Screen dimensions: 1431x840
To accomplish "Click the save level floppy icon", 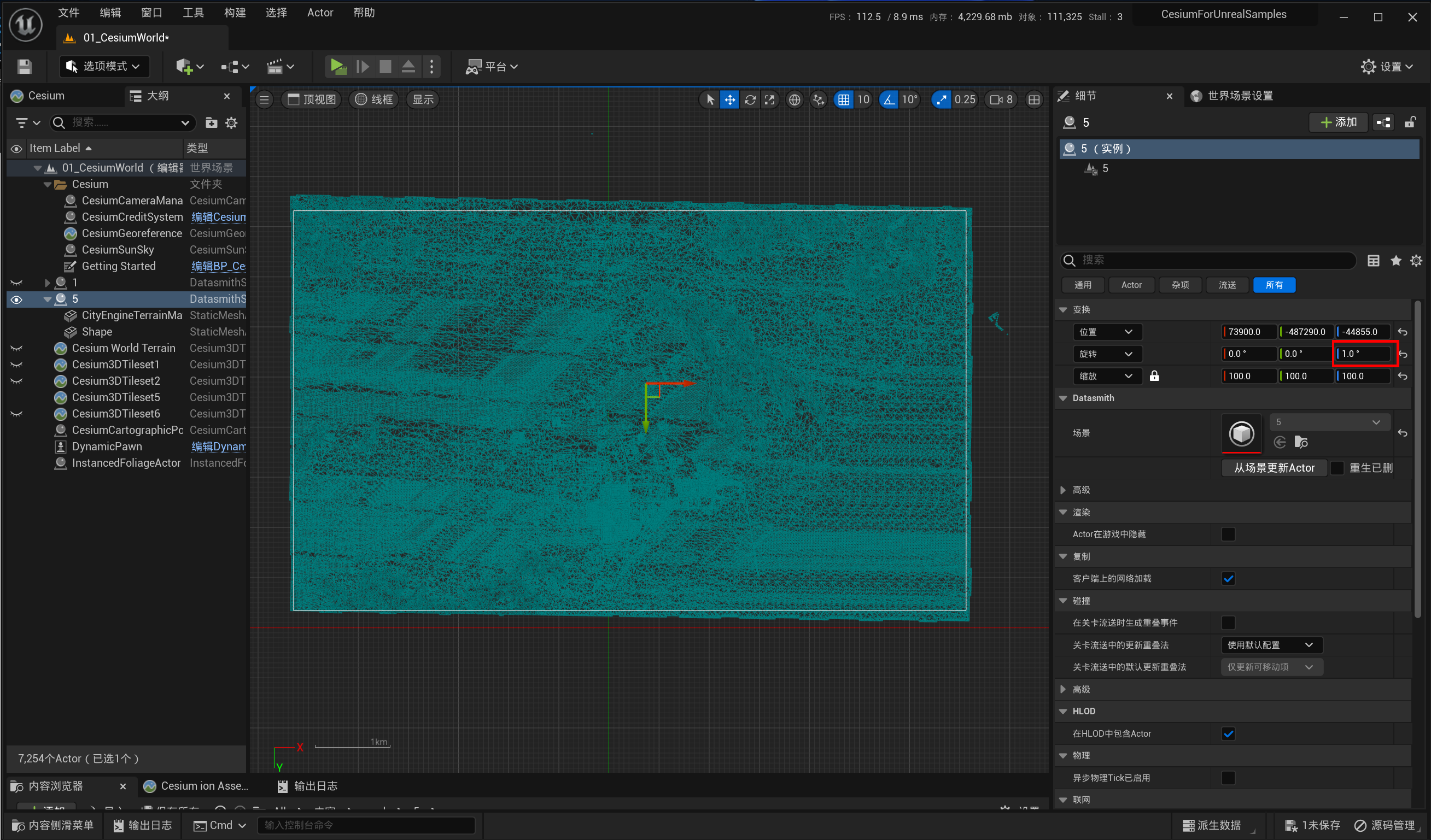I will point(24,67).
